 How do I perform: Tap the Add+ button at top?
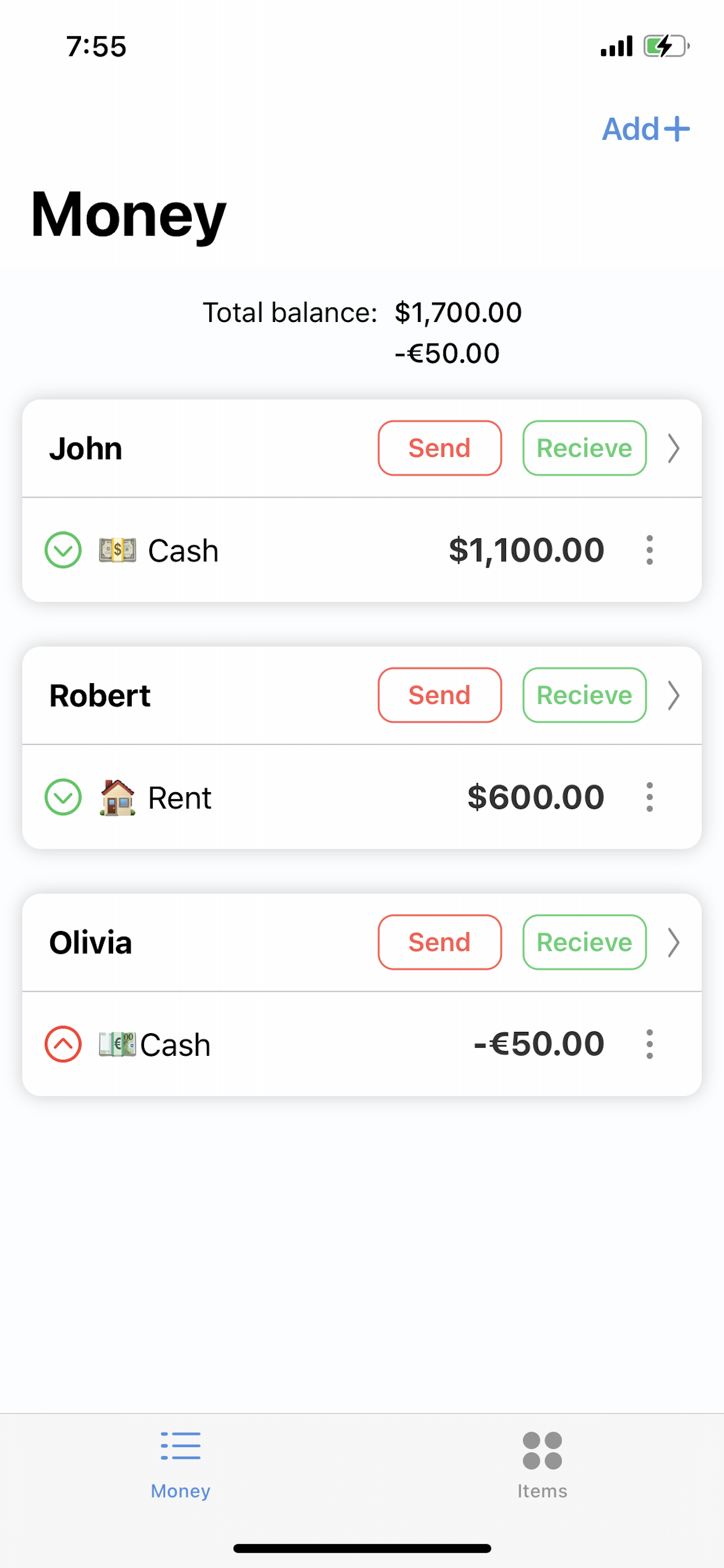pos(645,129)
